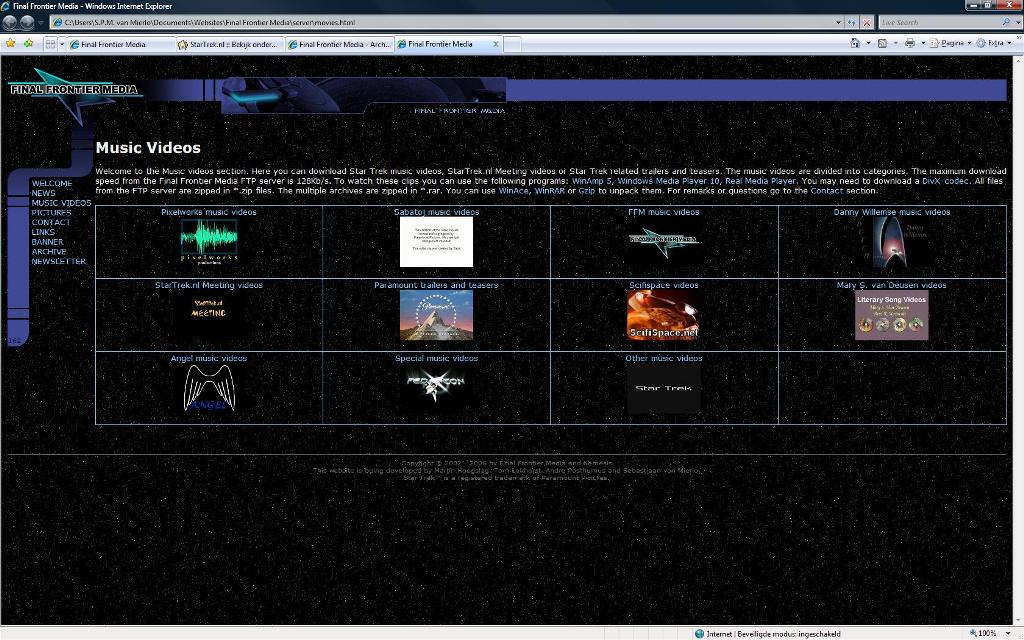The height and width of the screenshot is (640, 1024).
Task: Switch to the first Final Frontier Media tab
Action: [x=120, y=44]
